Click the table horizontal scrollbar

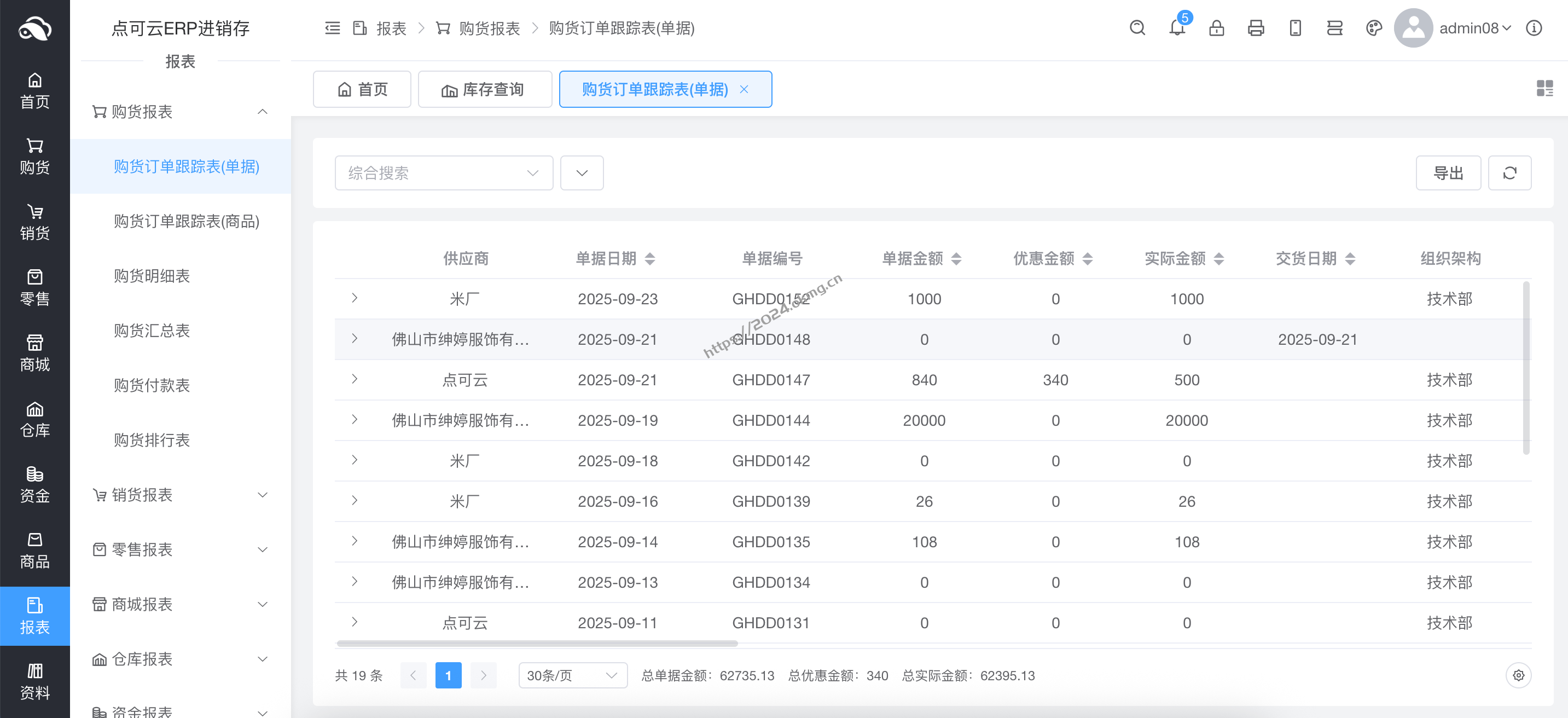tap(537, 643)
